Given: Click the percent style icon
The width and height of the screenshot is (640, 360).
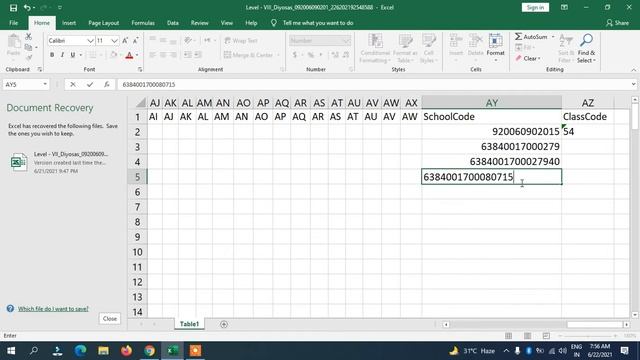Looking at the screenshot, I should click(x=311, y=55).
